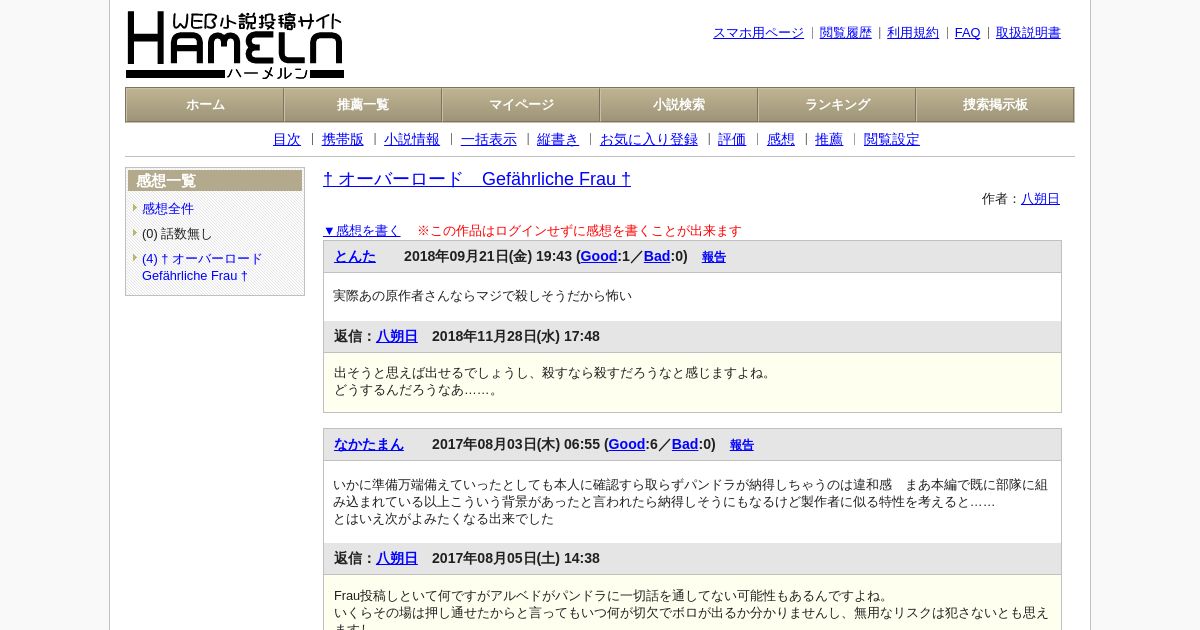Click the Hameln site logo
1200x630 pixels.
coord(235,45)
